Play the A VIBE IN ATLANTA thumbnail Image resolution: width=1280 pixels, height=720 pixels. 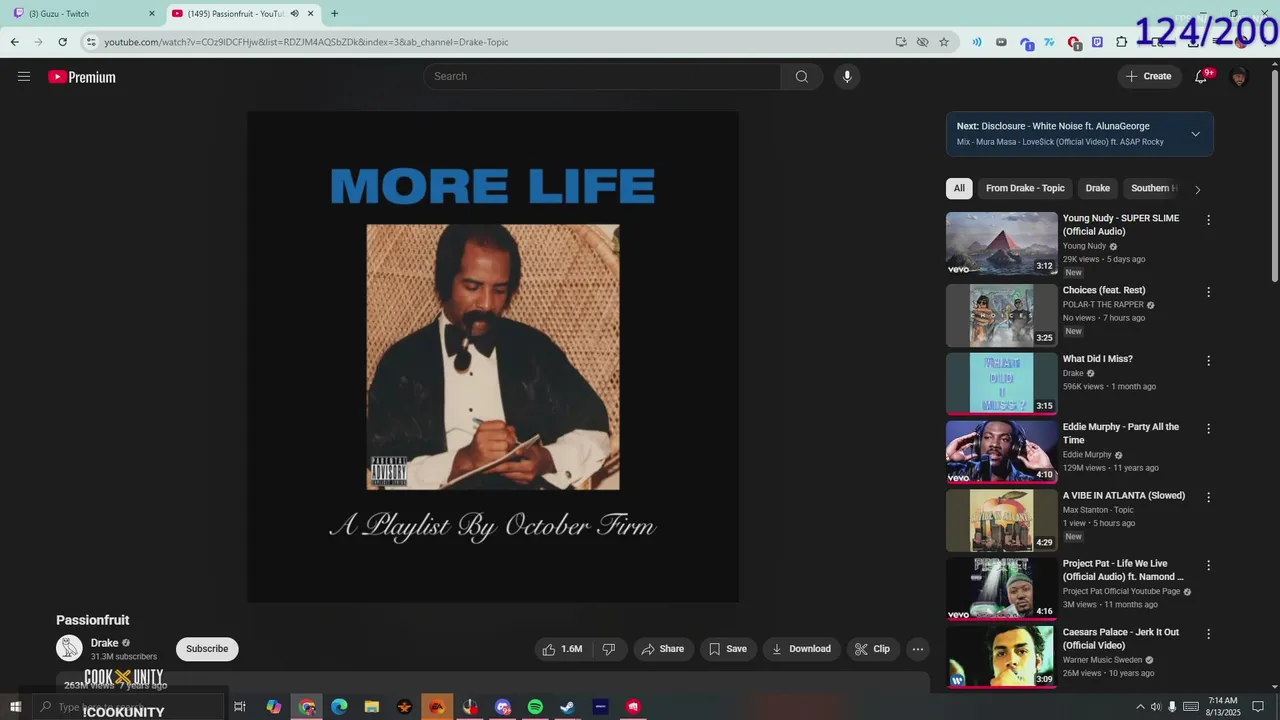(x=1001, y=520)
